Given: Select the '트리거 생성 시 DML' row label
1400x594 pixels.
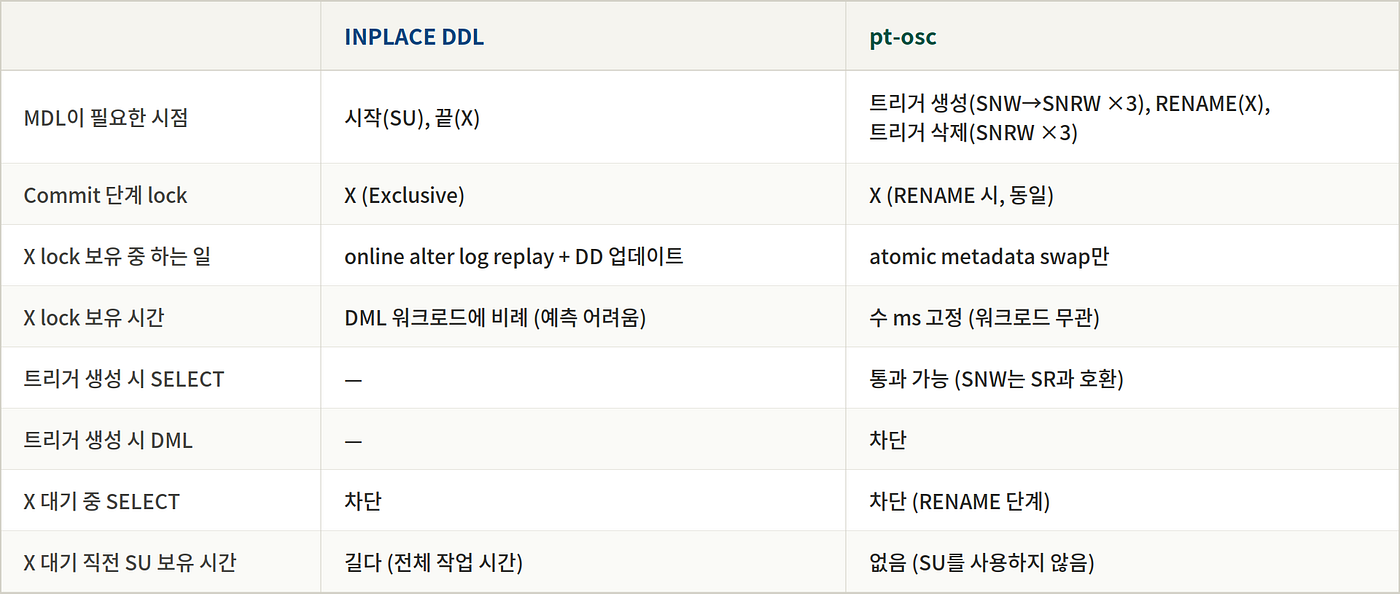Looking at the screenshot, I should click(108, 440).
